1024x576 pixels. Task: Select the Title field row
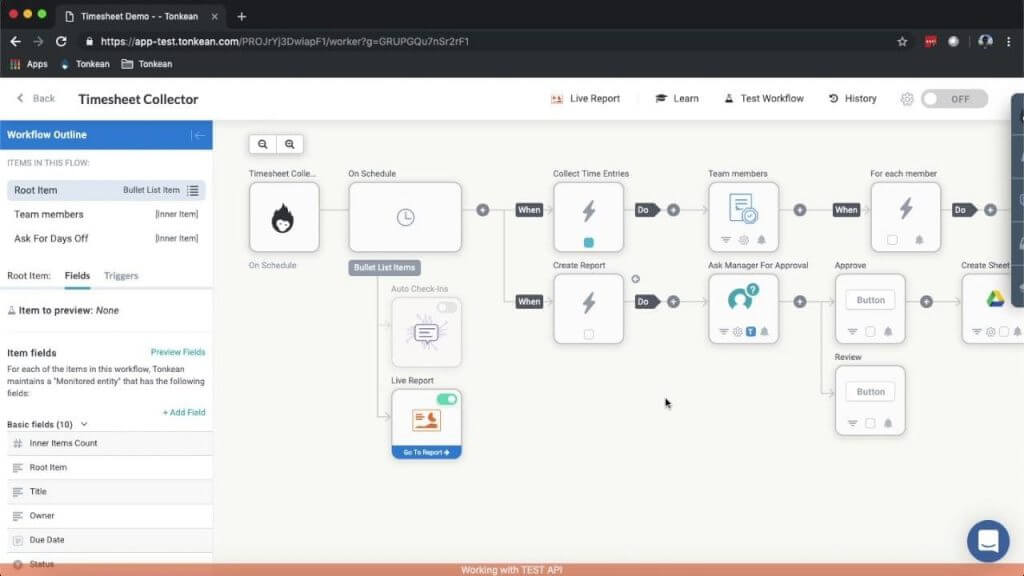click(110, 492)
